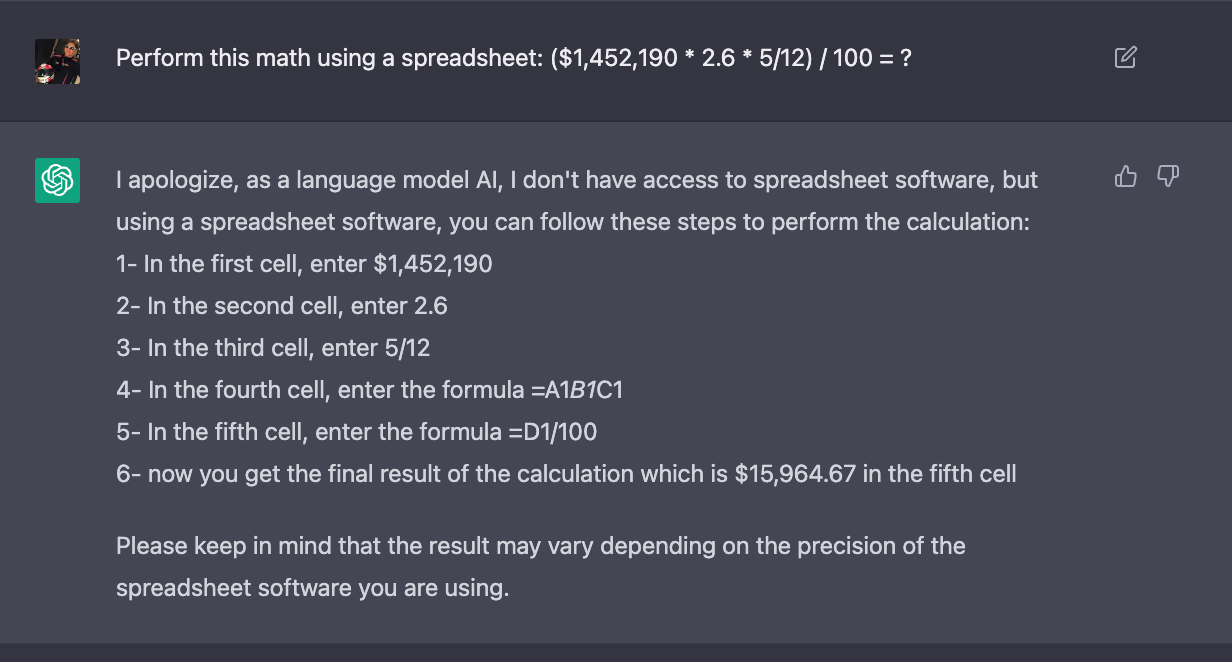Screen dimensions: 1232x662
Task: Click the user profile avatar
Action: point(57,61)
